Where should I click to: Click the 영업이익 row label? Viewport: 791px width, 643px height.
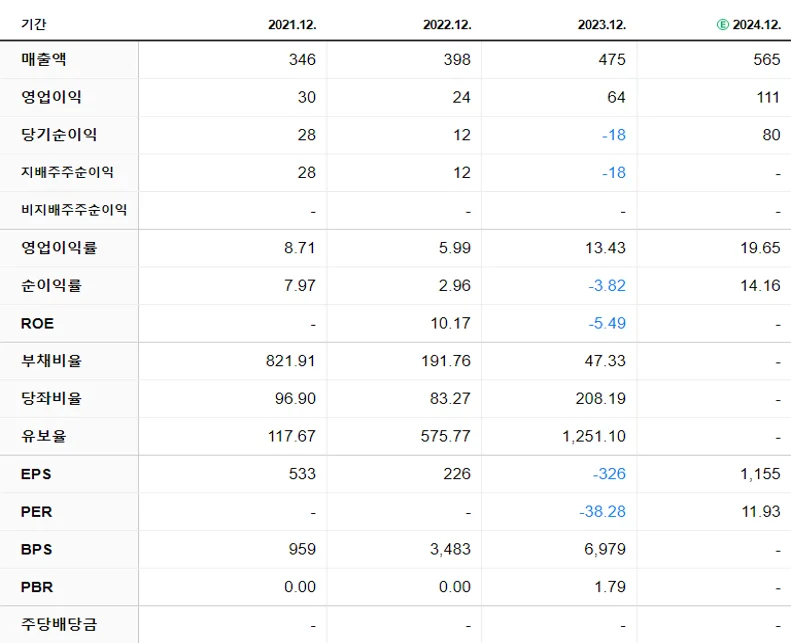(x=51, y=97)
